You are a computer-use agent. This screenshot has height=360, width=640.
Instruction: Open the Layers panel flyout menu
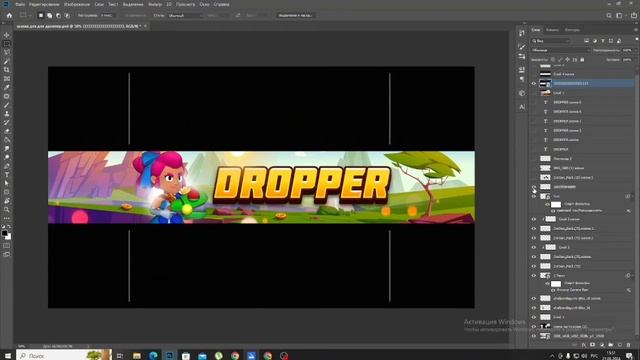point(636,30)
